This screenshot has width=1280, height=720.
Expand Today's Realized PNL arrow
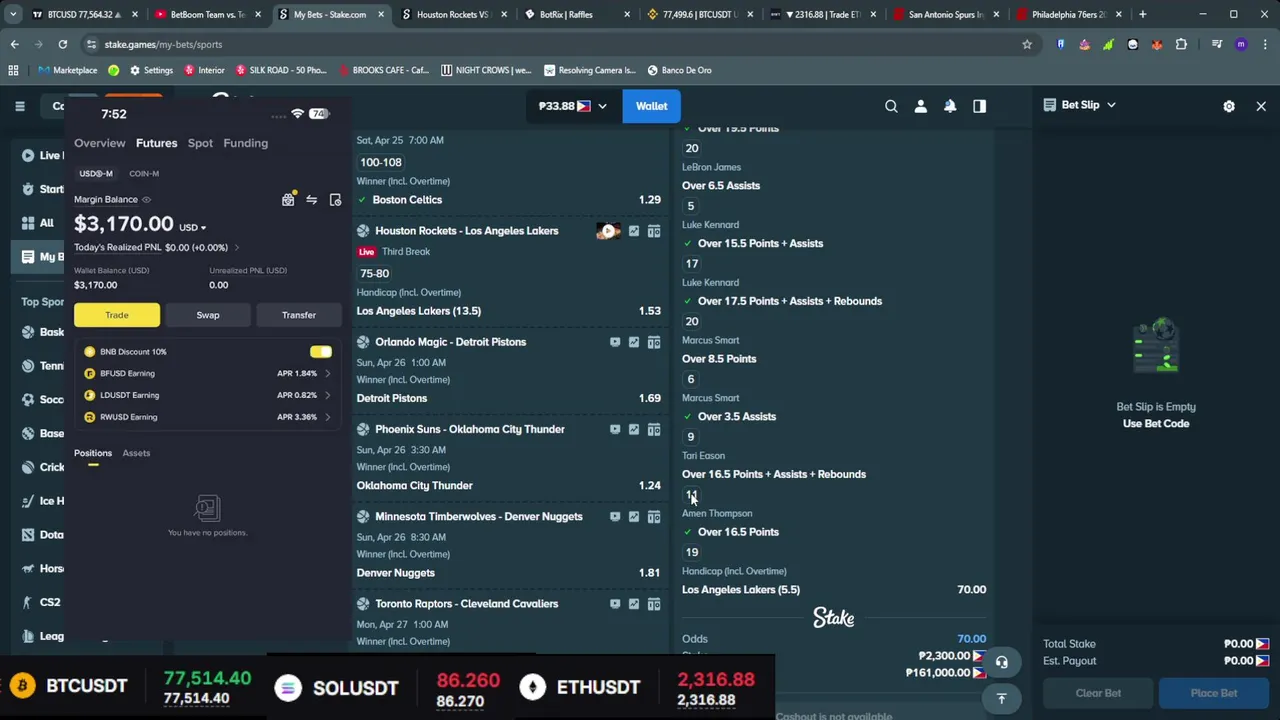236,247
